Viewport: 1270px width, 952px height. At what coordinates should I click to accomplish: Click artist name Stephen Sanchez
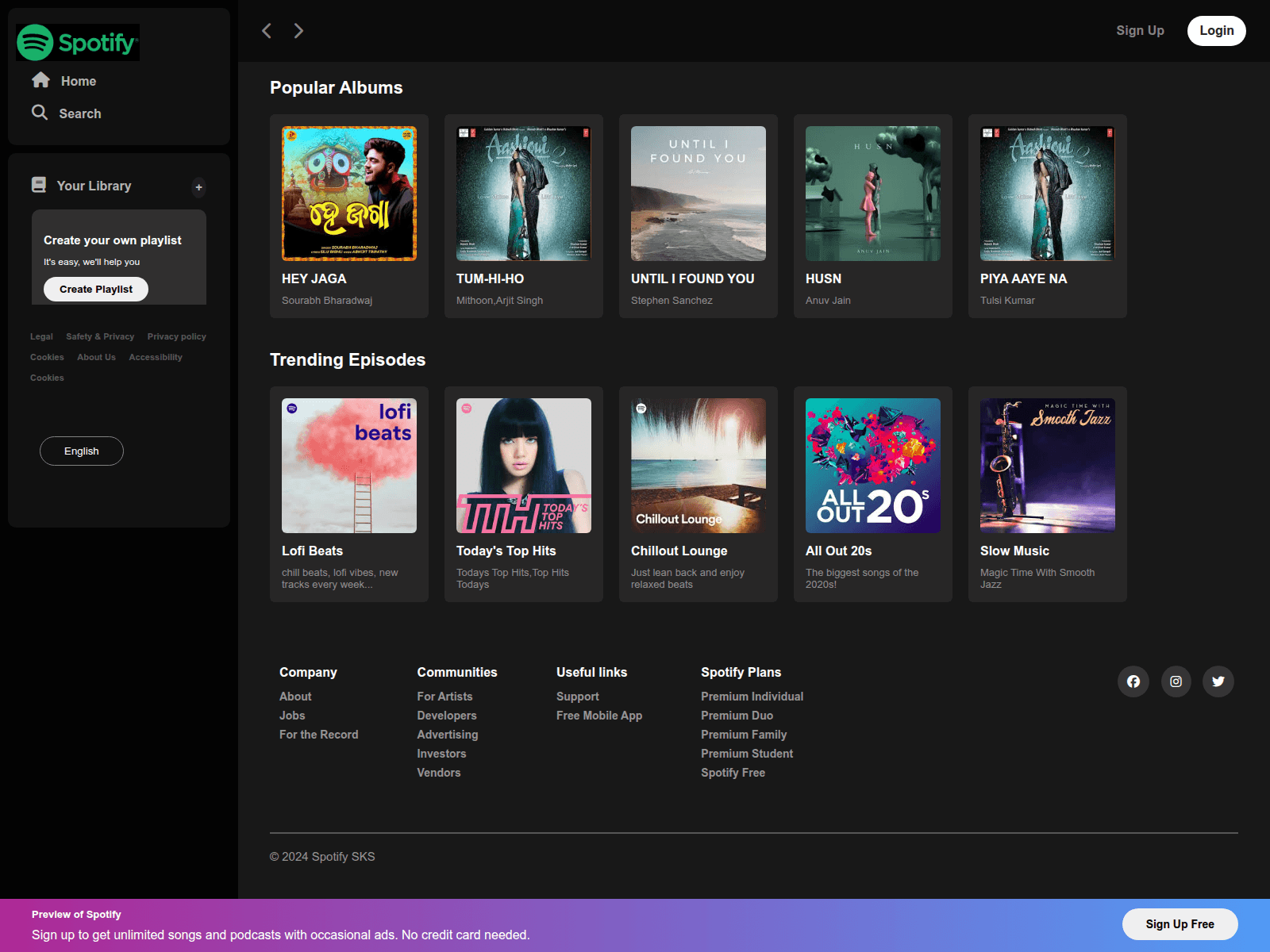point(672,301)
